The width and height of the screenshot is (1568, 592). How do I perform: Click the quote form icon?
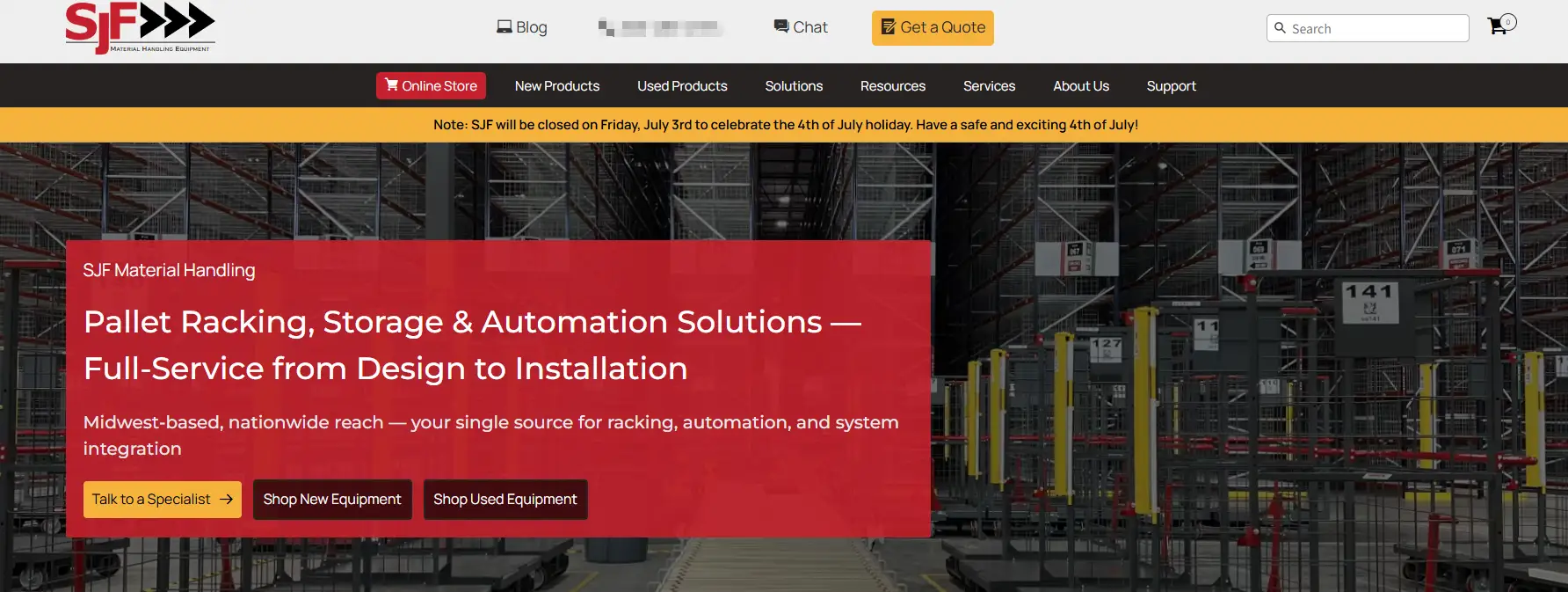click(889, 27)
